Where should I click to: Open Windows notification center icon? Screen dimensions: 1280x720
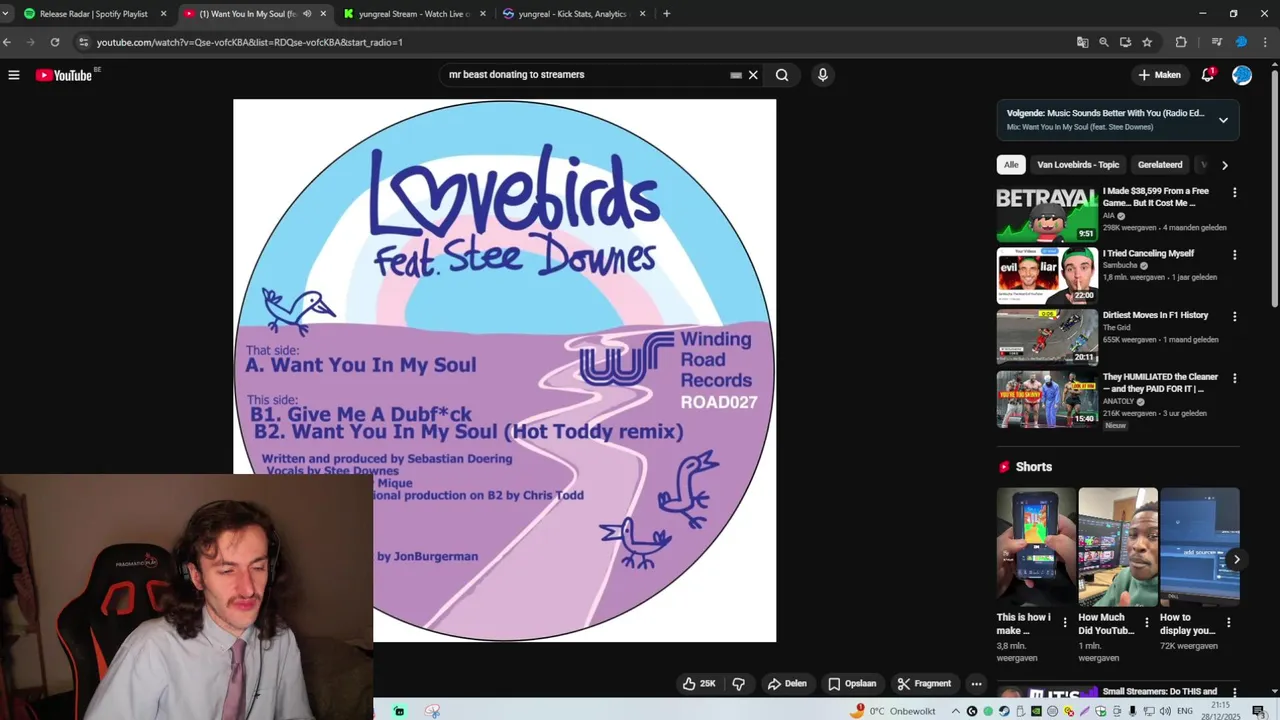click(1259, 711)
